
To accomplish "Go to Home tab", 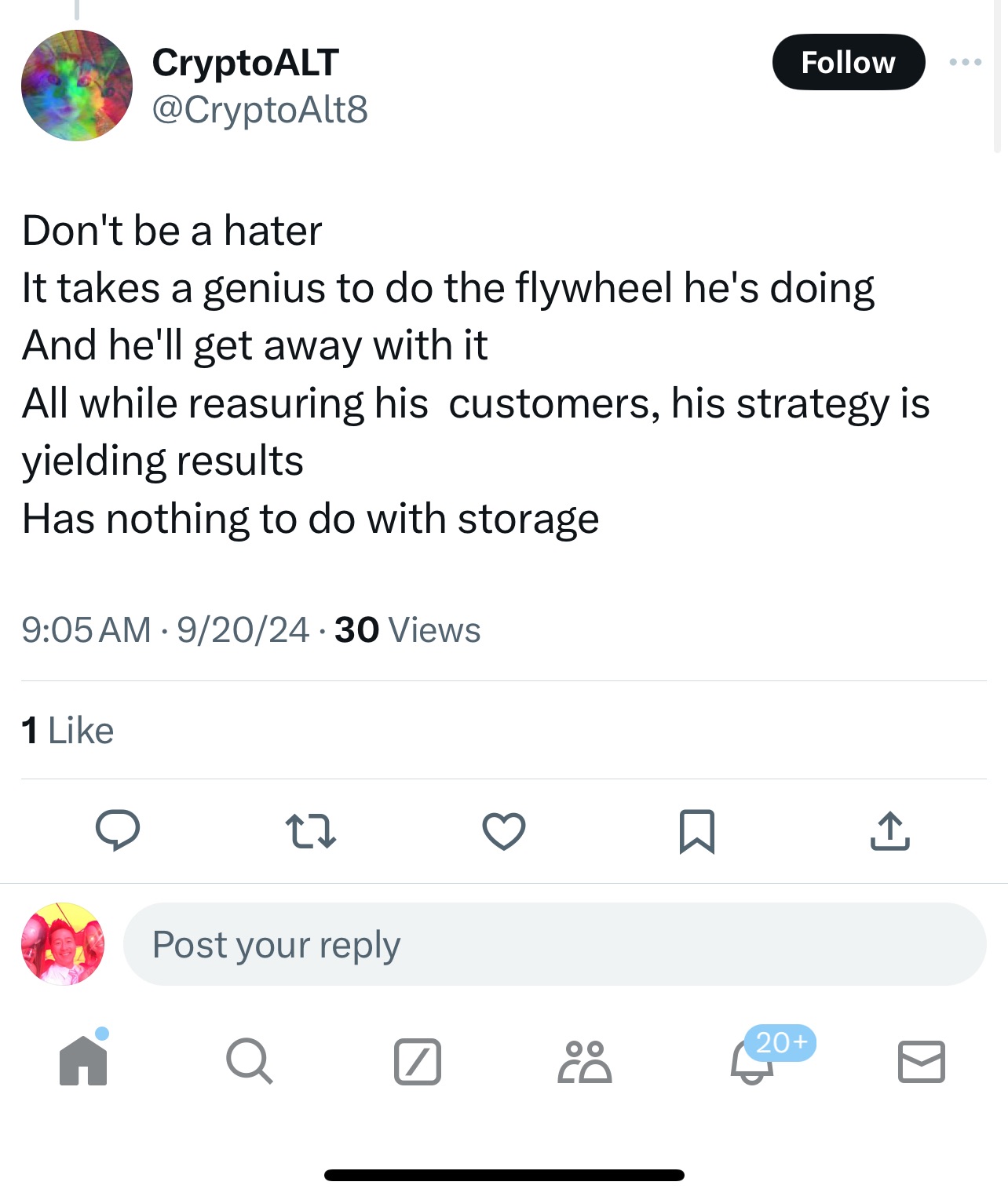I will click(x=83, y=1061).
